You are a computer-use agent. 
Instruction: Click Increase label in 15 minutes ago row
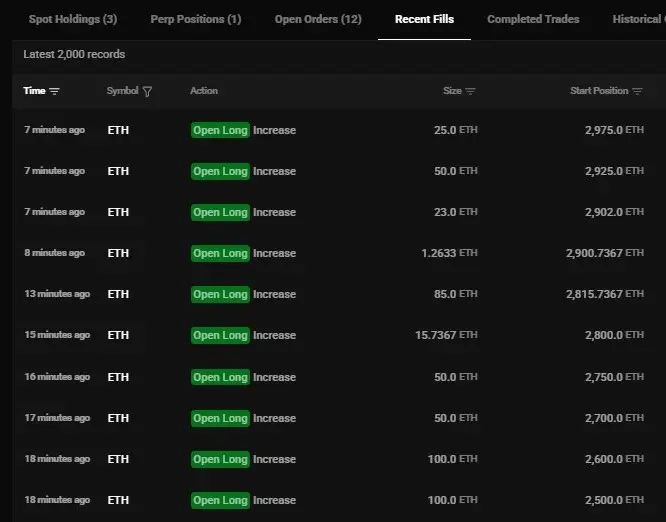274,335
